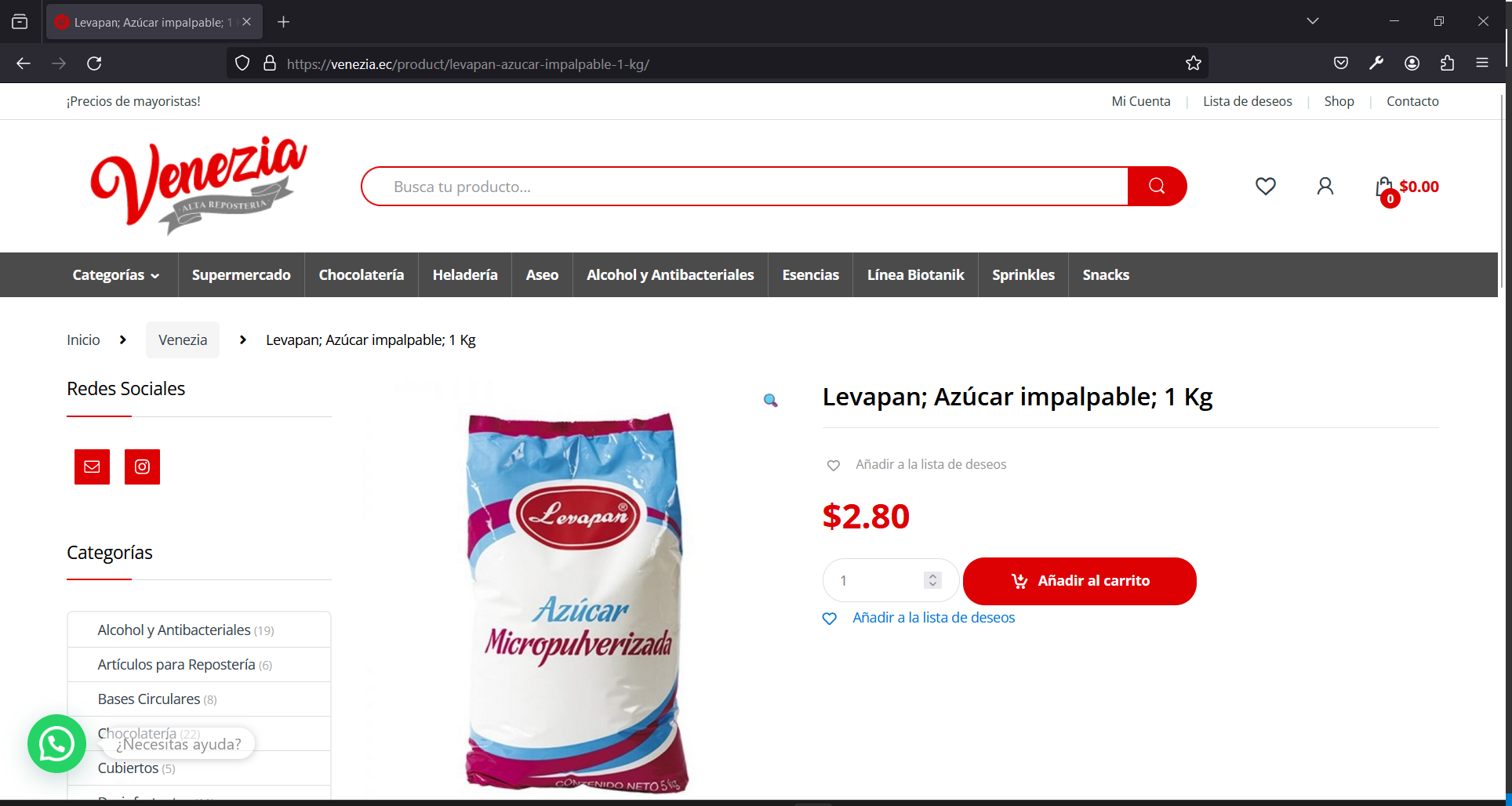Open the WhatsApp chat bubble icon

point(56,743)
